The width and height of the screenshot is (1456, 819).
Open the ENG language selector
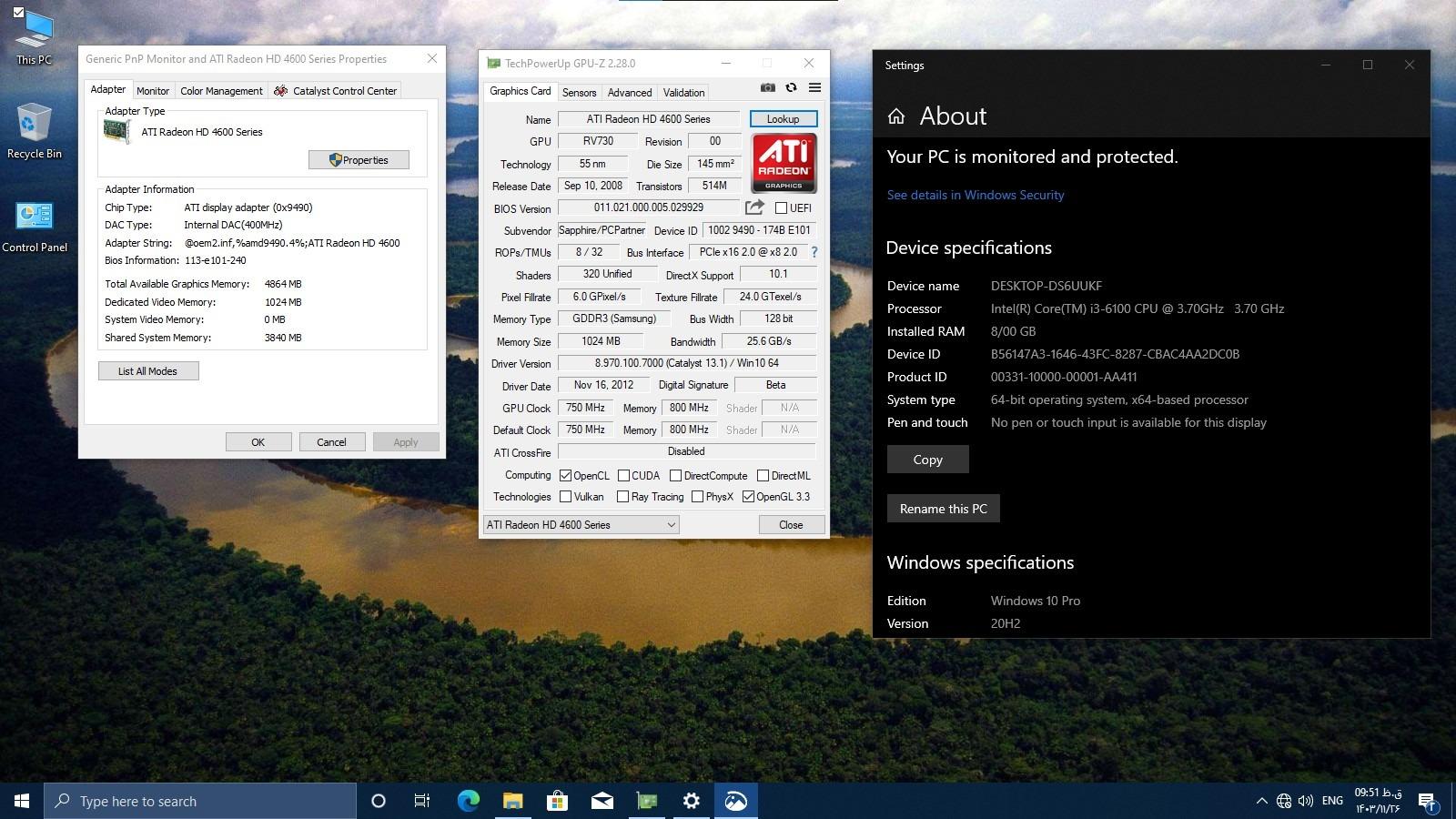pos(1332,801)
